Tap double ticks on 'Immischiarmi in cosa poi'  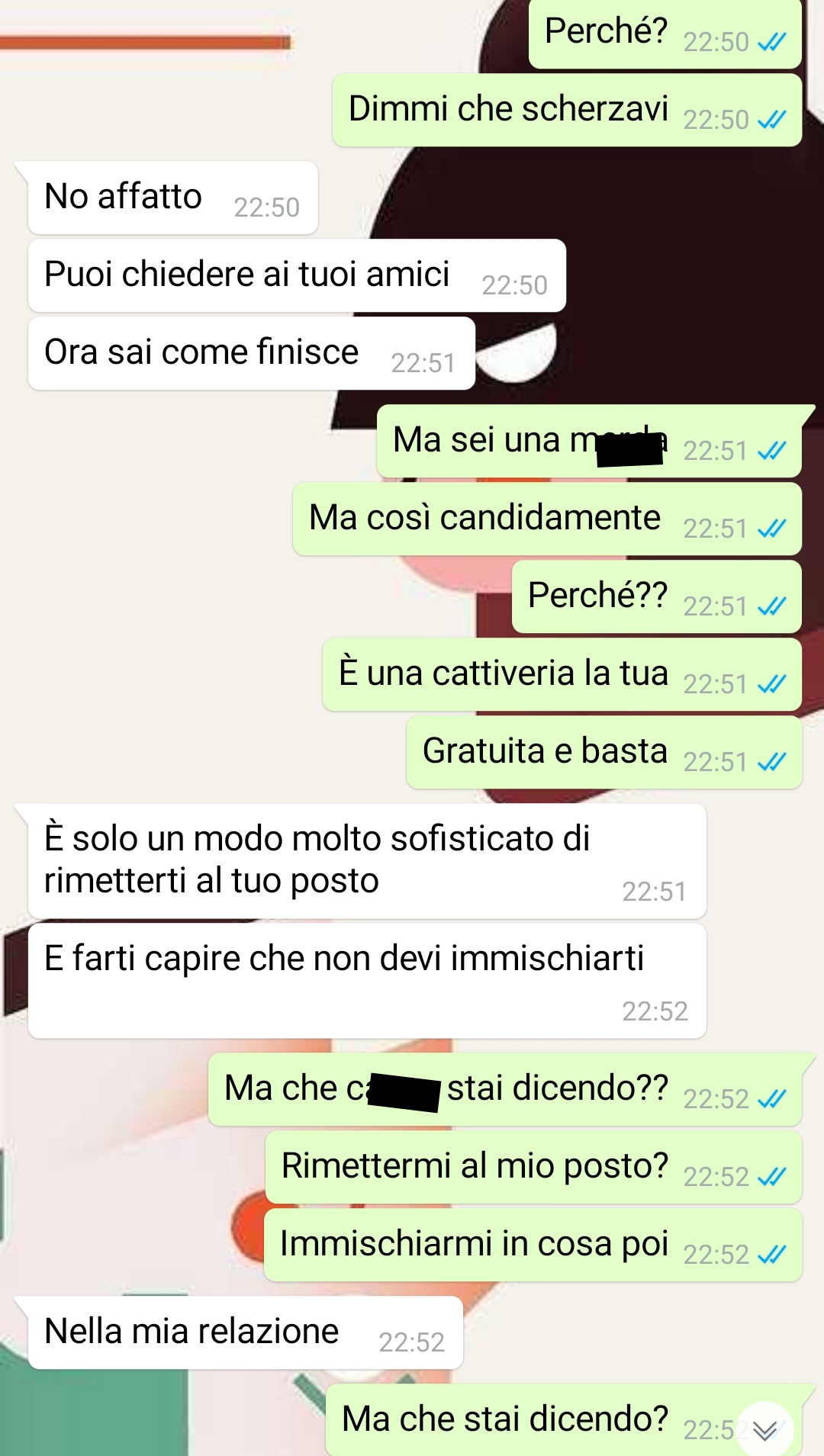coord(771,1254)
